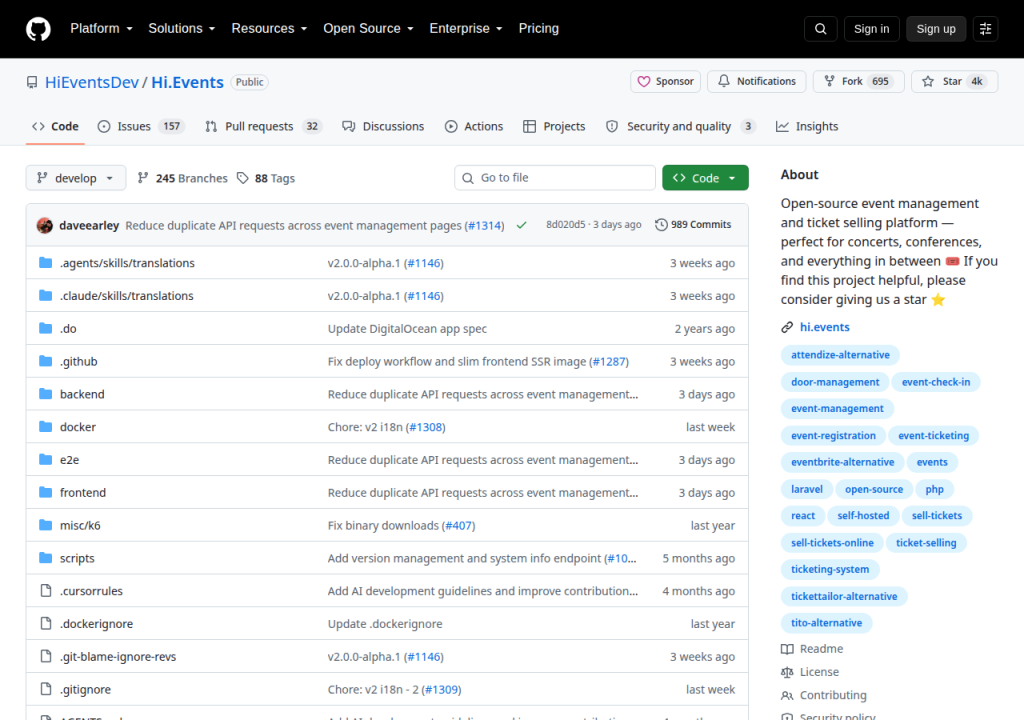The height and width of the screenshot is (720, 1024).
Task: Open the appearance settings icon beside Sign up
Action: coord(985,29)
